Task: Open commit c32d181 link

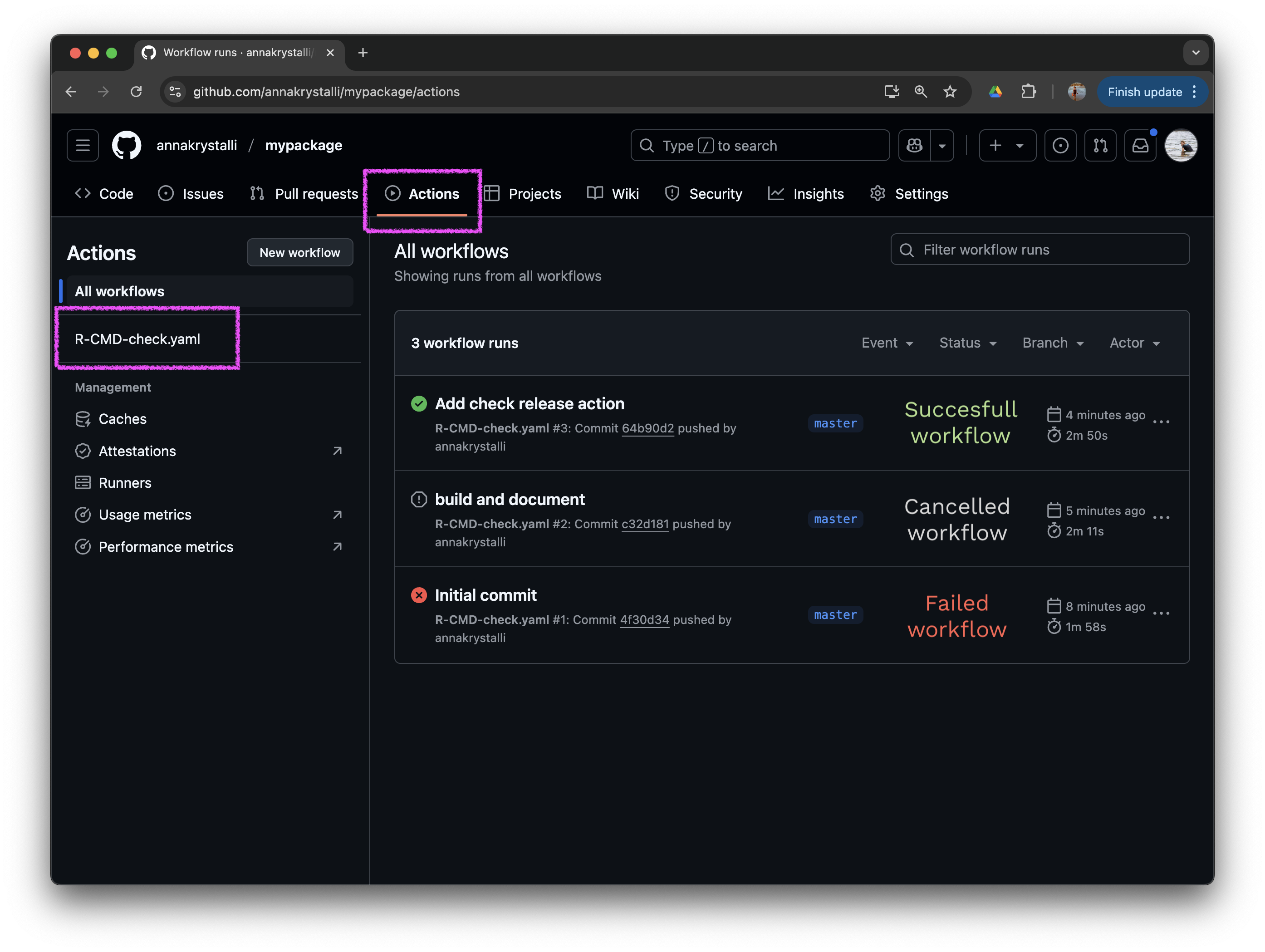Action: pos(644,524)
